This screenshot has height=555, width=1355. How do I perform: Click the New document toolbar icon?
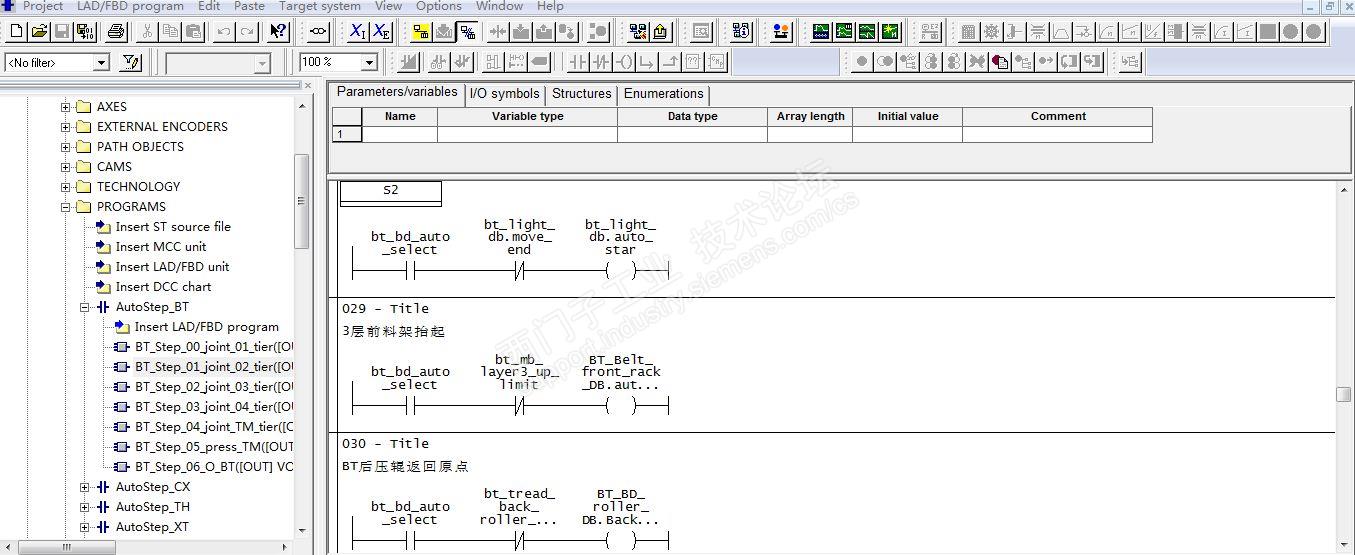(x=15, y=32)
